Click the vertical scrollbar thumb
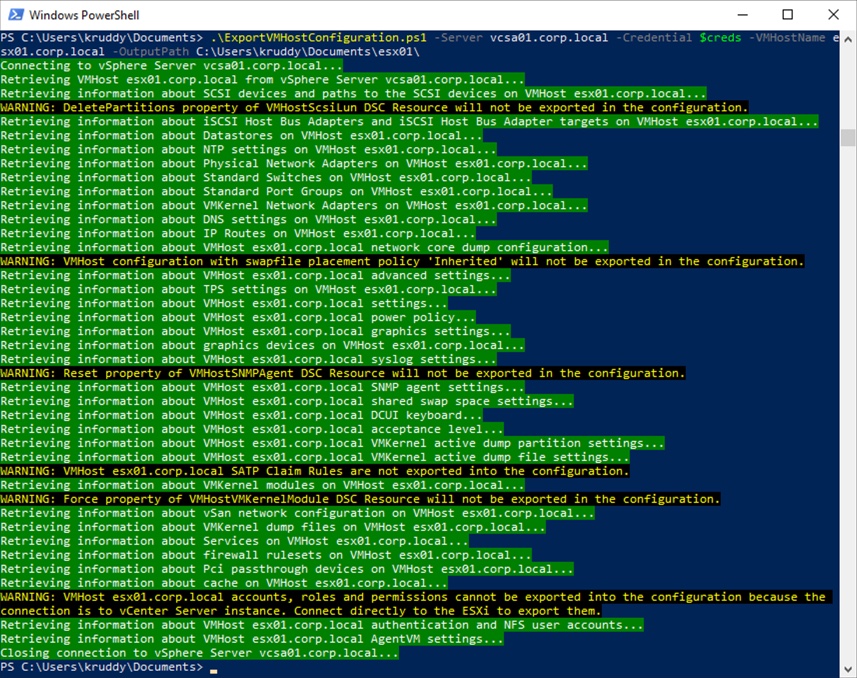 pyautogui.click(x=848, y=138)
